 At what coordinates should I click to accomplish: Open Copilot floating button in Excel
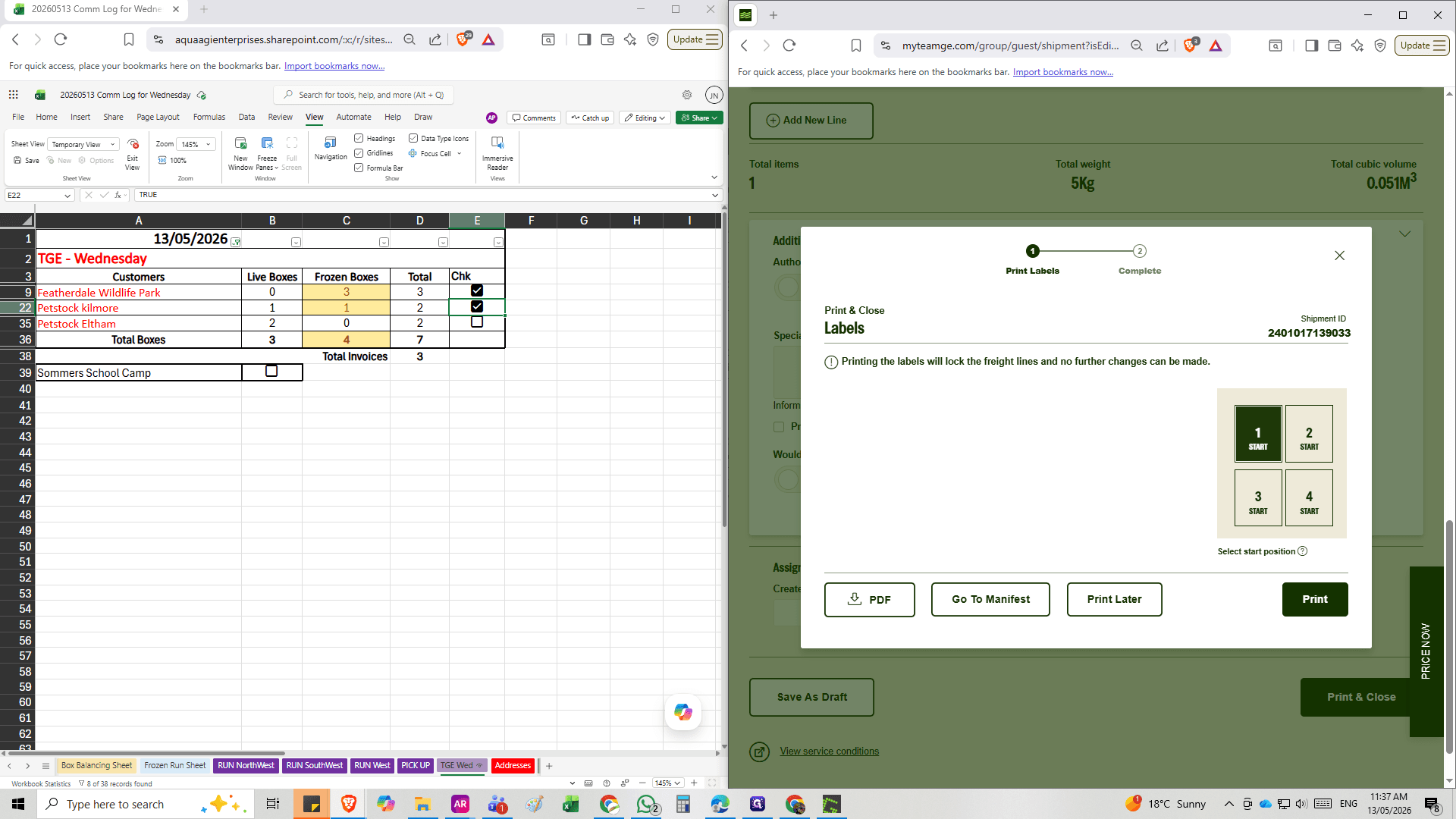683,712
